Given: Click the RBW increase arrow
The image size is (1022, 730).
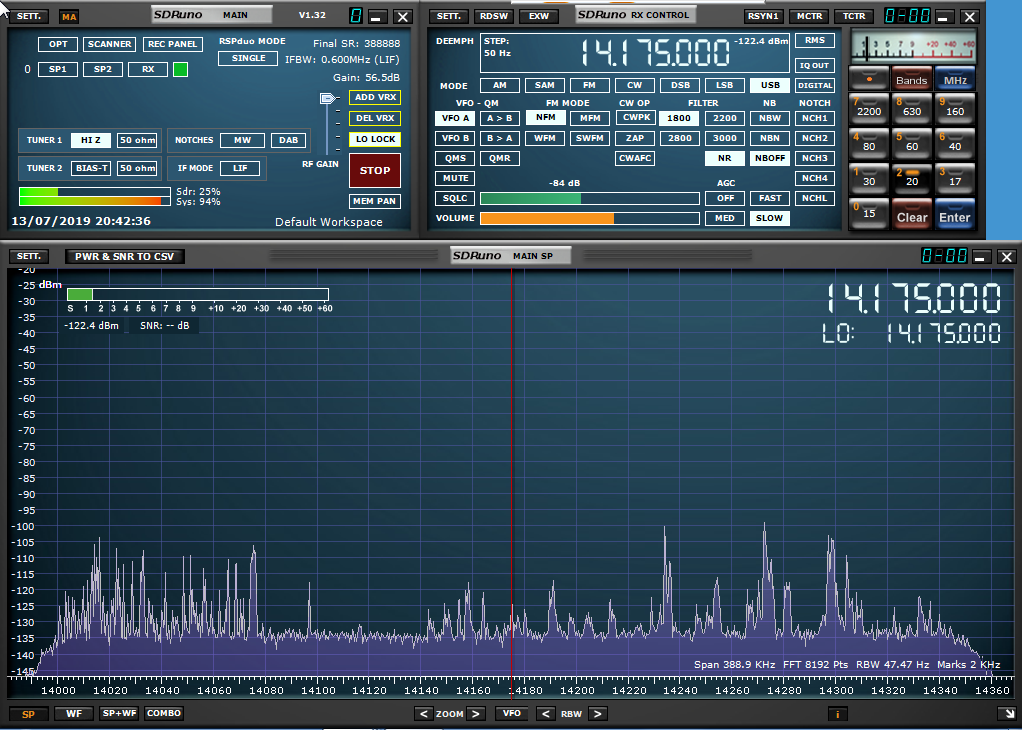Looking at the screenshot, I should (598, 714).
